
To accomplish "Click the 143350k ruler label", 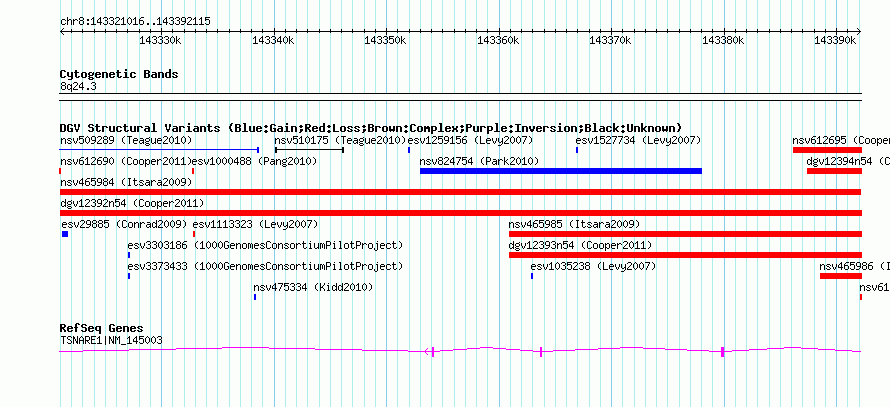I will tap(385, 41).
